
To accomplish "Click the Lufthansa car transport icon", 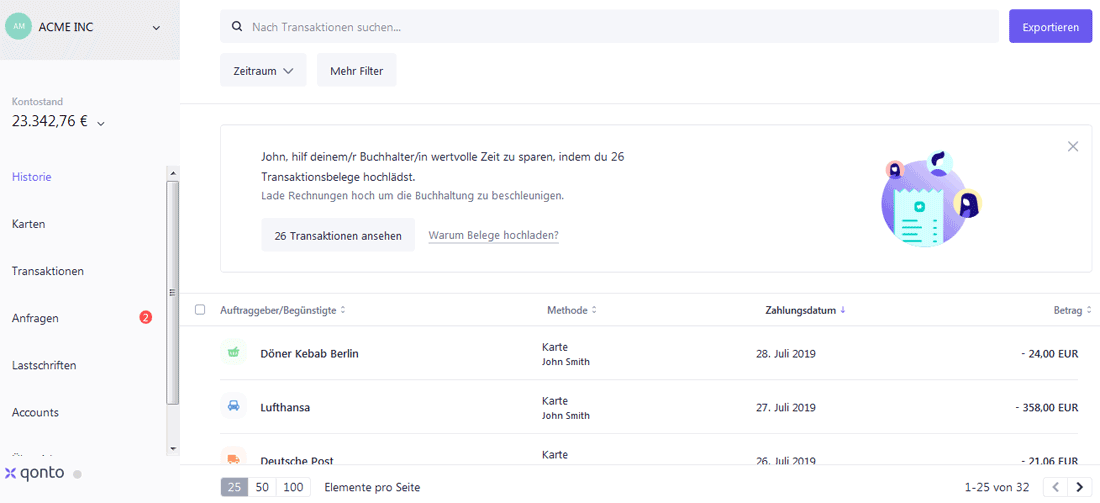I will tap(233, 407).
